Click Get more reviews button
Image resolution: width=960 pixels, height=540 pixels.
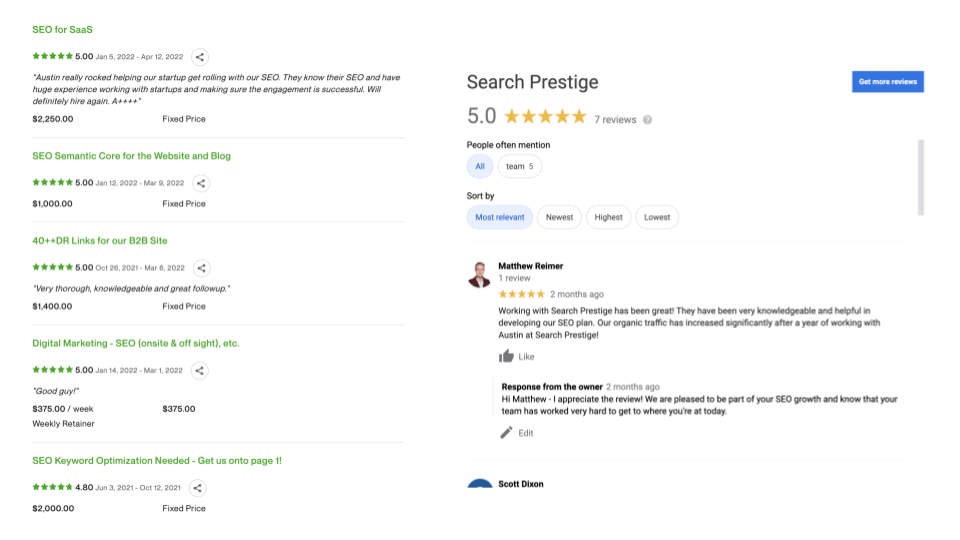coord(887,82)
